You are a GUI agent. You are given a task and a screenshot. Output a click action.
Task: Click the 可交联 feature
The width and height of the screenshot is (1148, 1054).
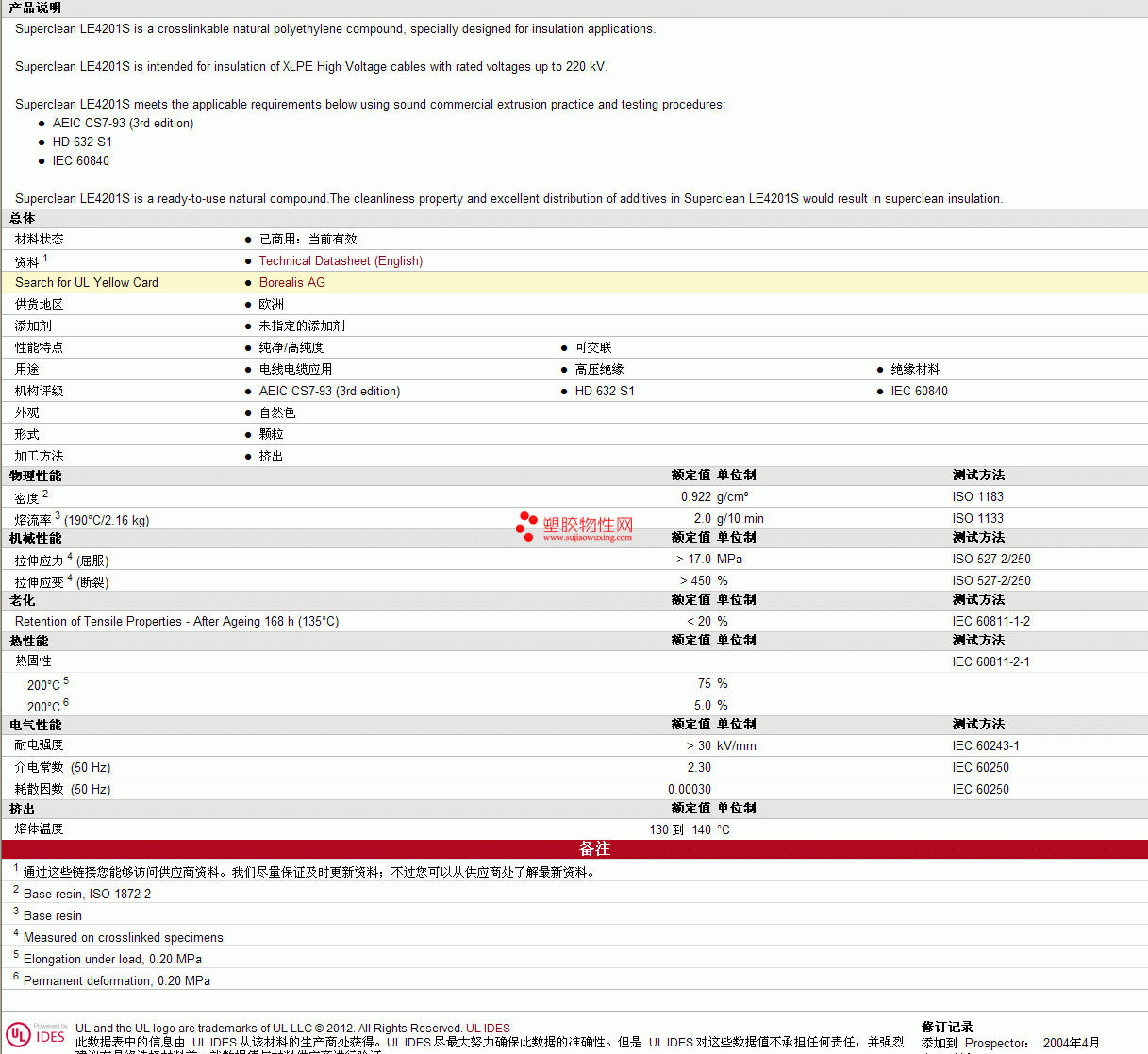pos(593,348)
